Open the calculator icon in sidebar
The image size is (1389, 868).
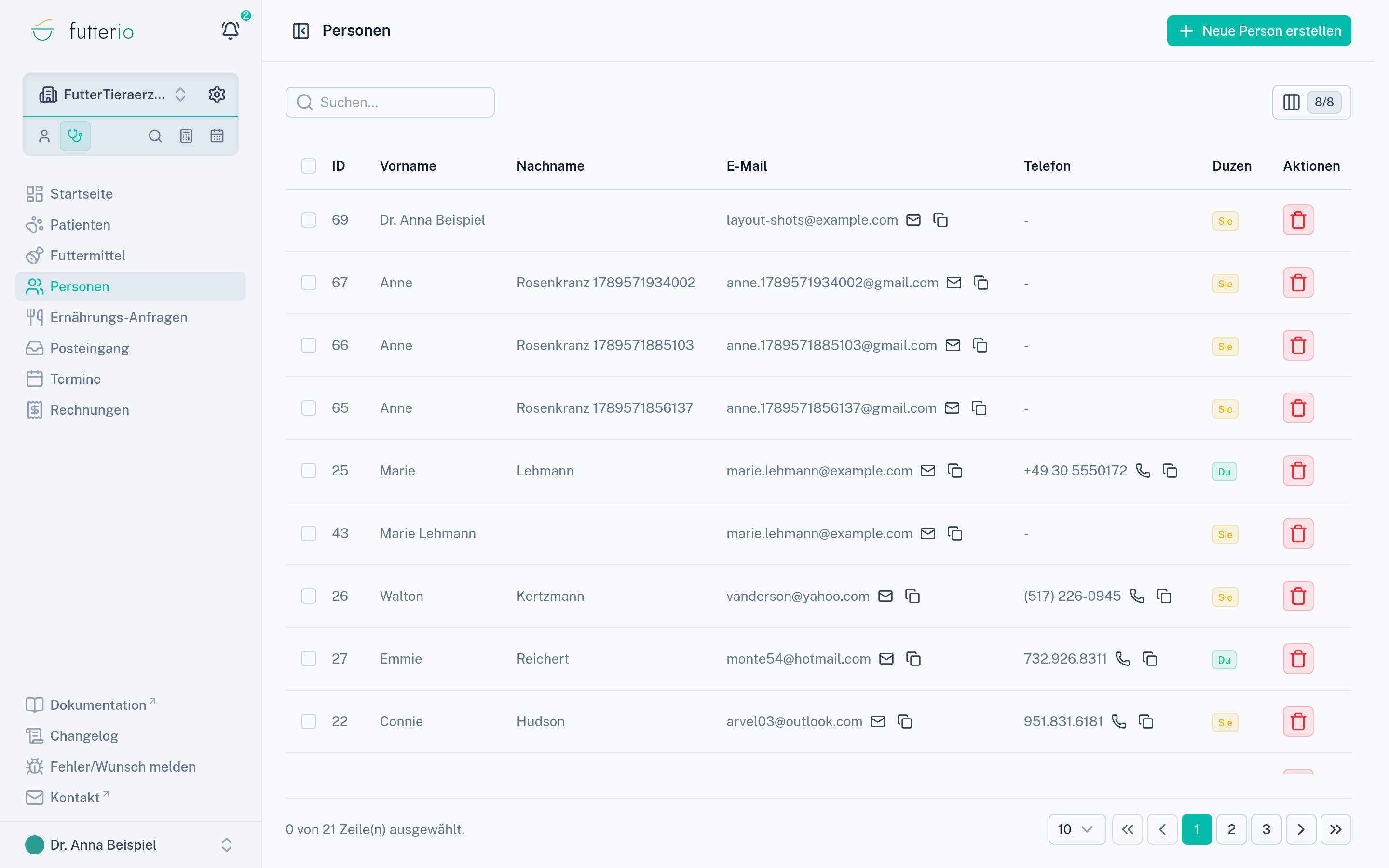pyautogui.click(x=186, y=136)
